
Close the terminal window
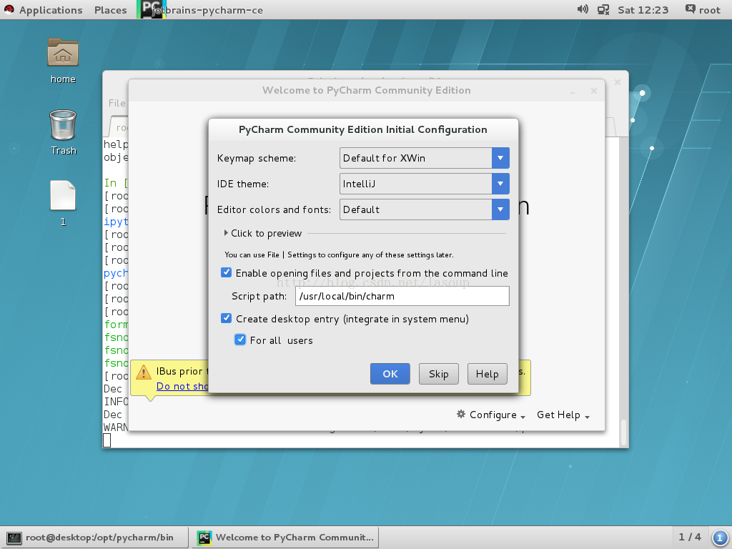617,83
